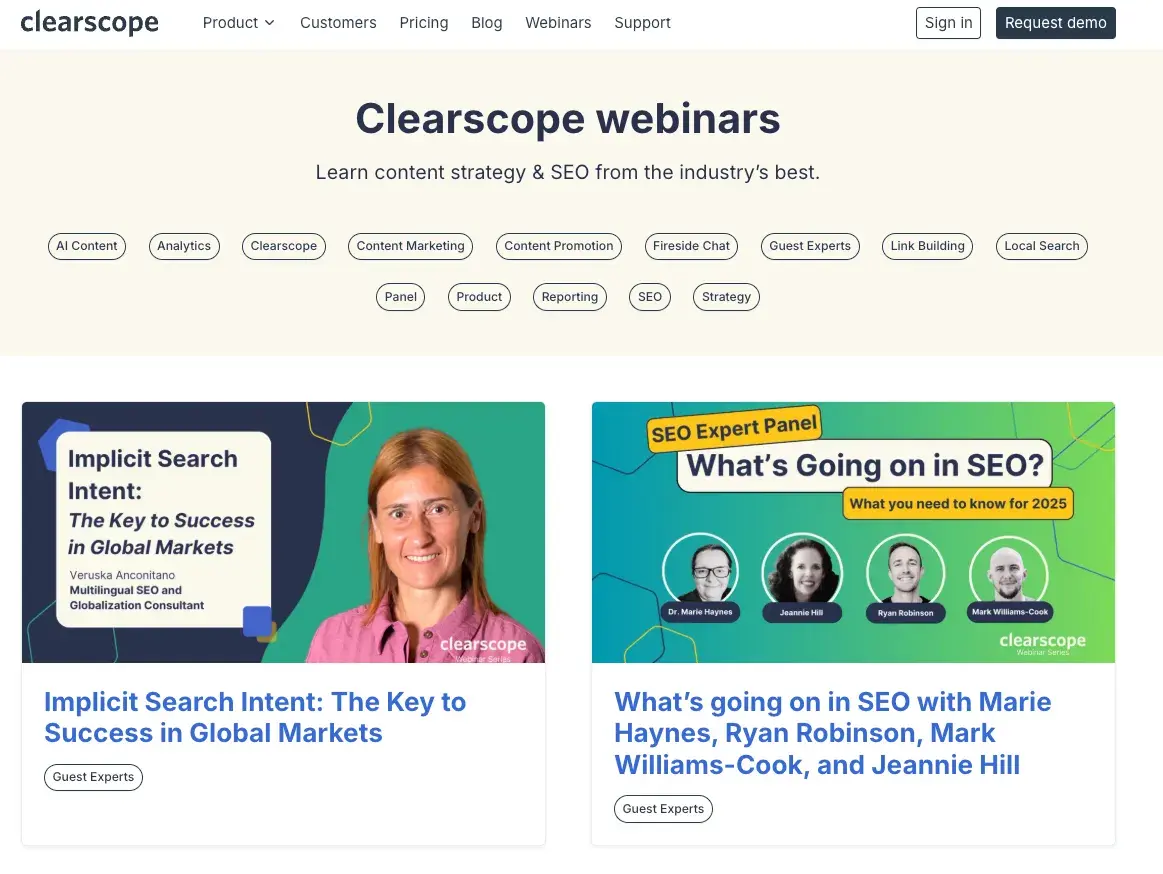Click the Clearscope logo
Viewport: 1163px width, 874px height.
coord(89,22)
